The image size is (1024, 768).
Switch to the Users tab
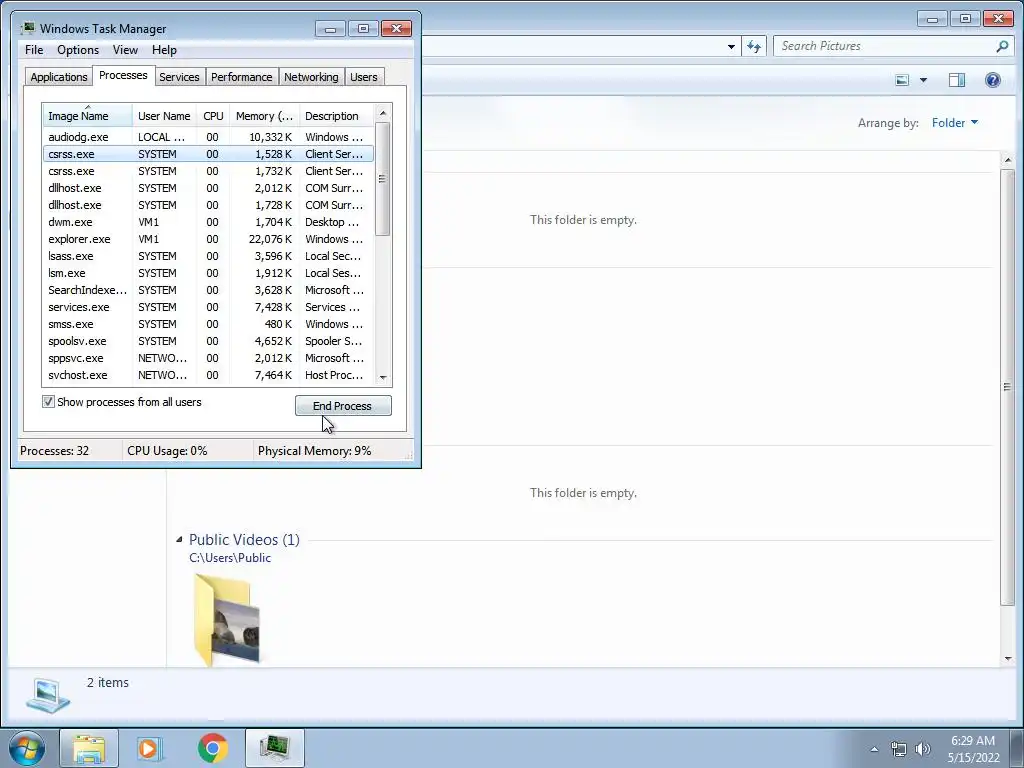pyautogui.click(x=364, y=77)
